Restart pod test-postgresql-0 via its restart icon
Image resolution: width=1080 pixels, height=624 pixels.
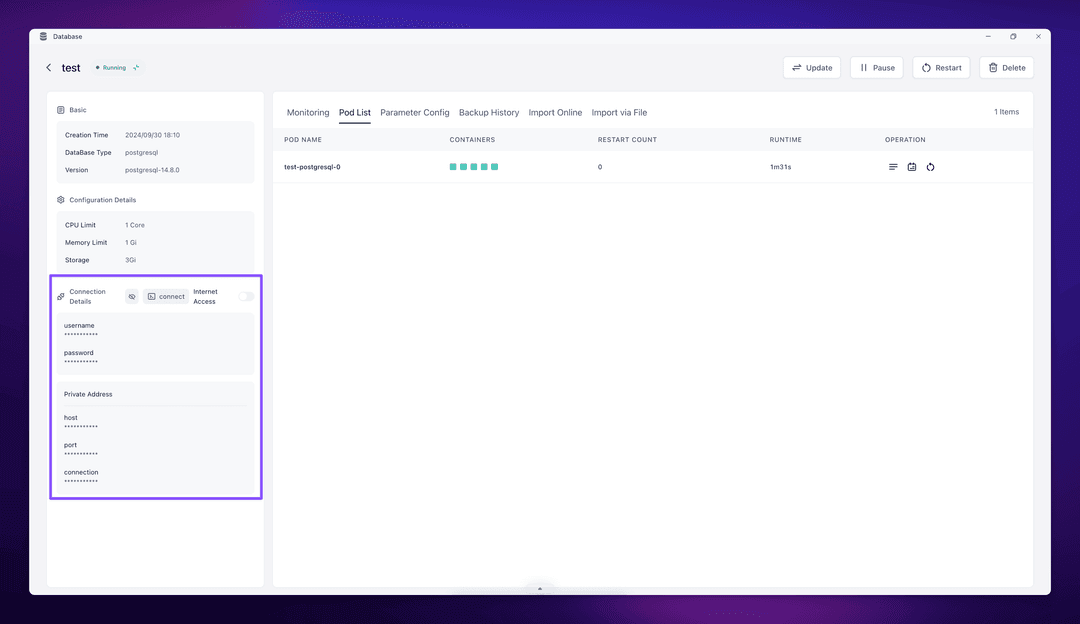[x=930, y=167]
